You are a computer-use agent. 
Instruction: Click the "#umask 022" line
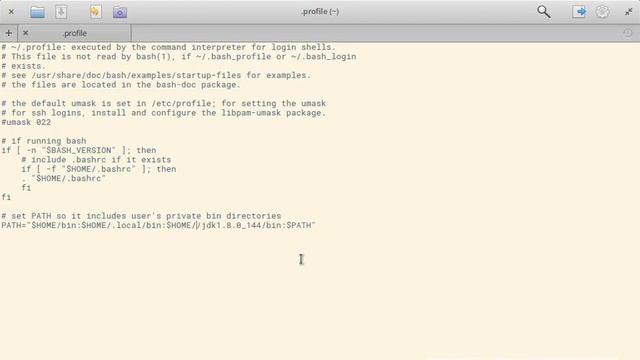26,122
